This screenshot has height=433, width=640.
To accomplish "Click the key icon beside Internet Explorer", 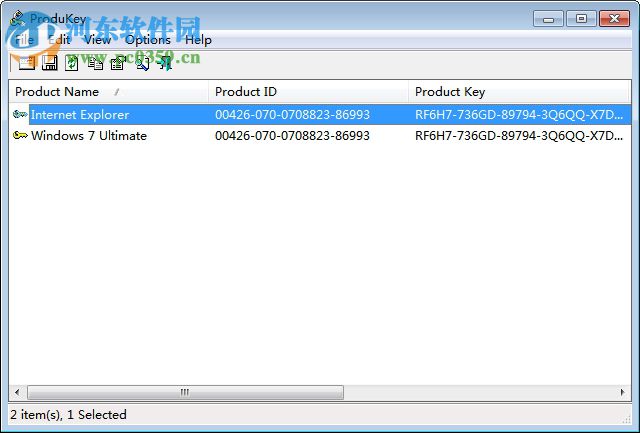I will point(20,114).
